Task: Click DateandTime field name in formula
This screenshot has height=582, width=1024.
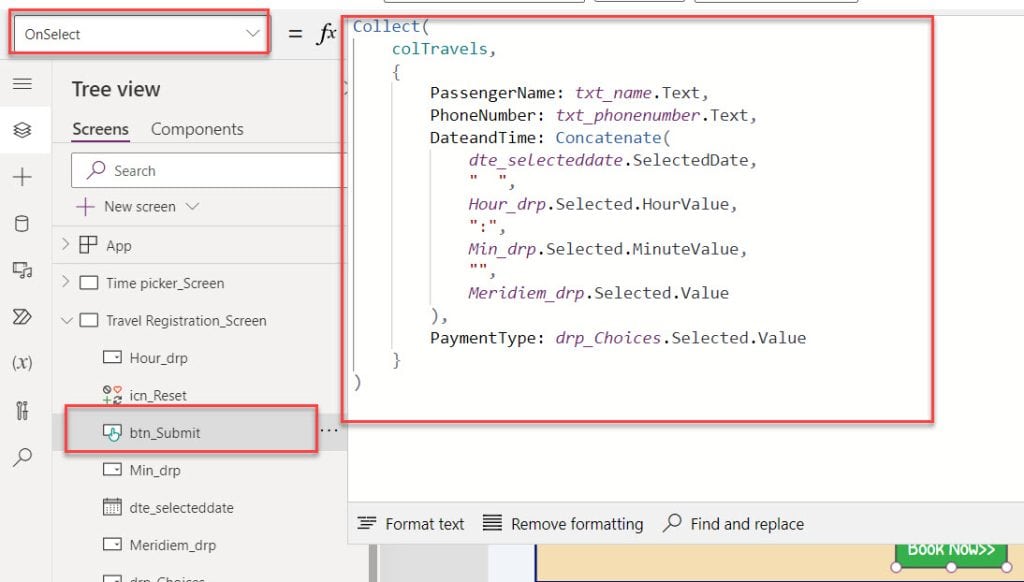Action: [483, 138]
